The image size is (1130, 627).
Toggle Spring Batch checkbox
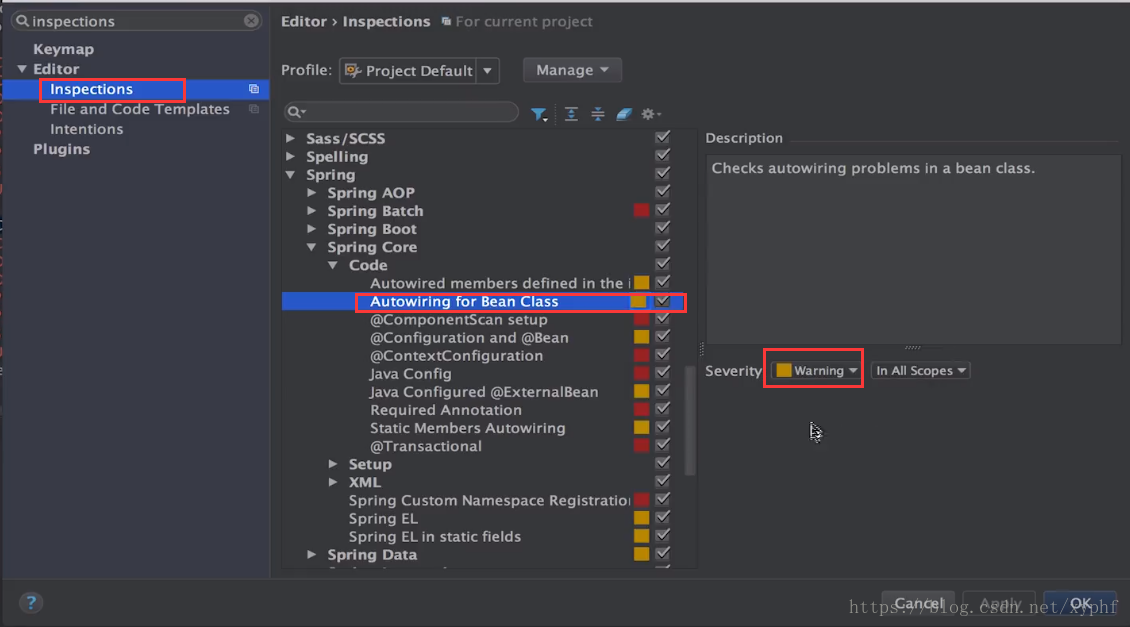662,210
